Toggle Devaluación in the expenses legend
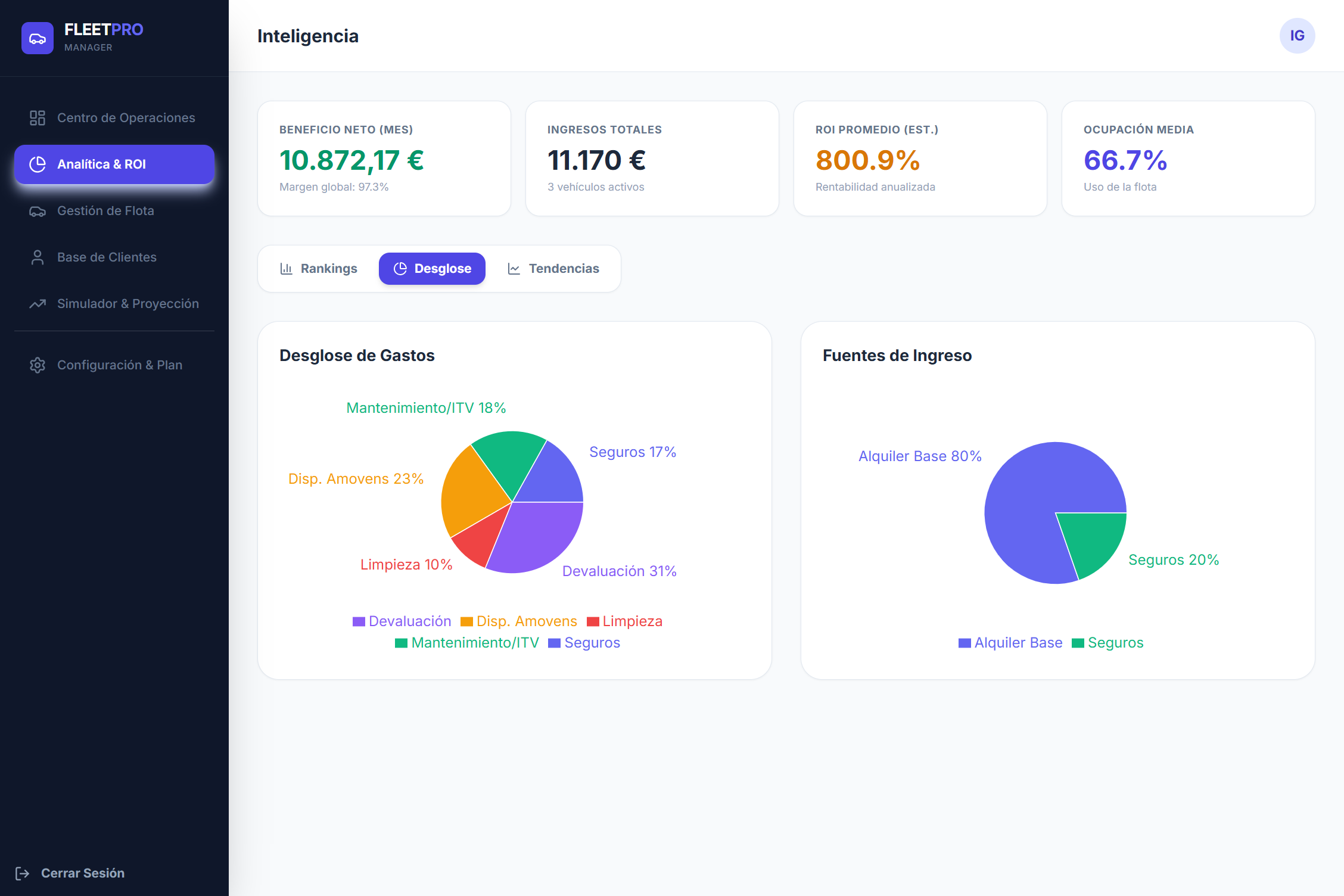1344x896 pixels. pos(402,621)
